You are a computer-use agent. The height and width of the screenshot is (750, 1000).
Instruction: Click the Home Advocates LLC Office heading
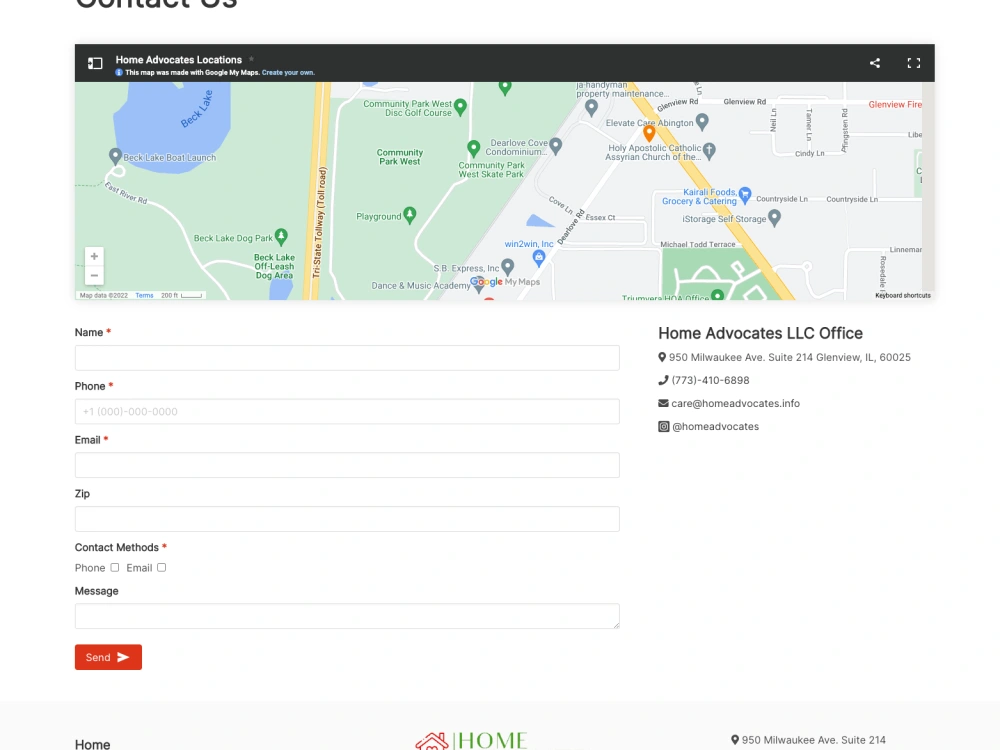tap(760, 333)
